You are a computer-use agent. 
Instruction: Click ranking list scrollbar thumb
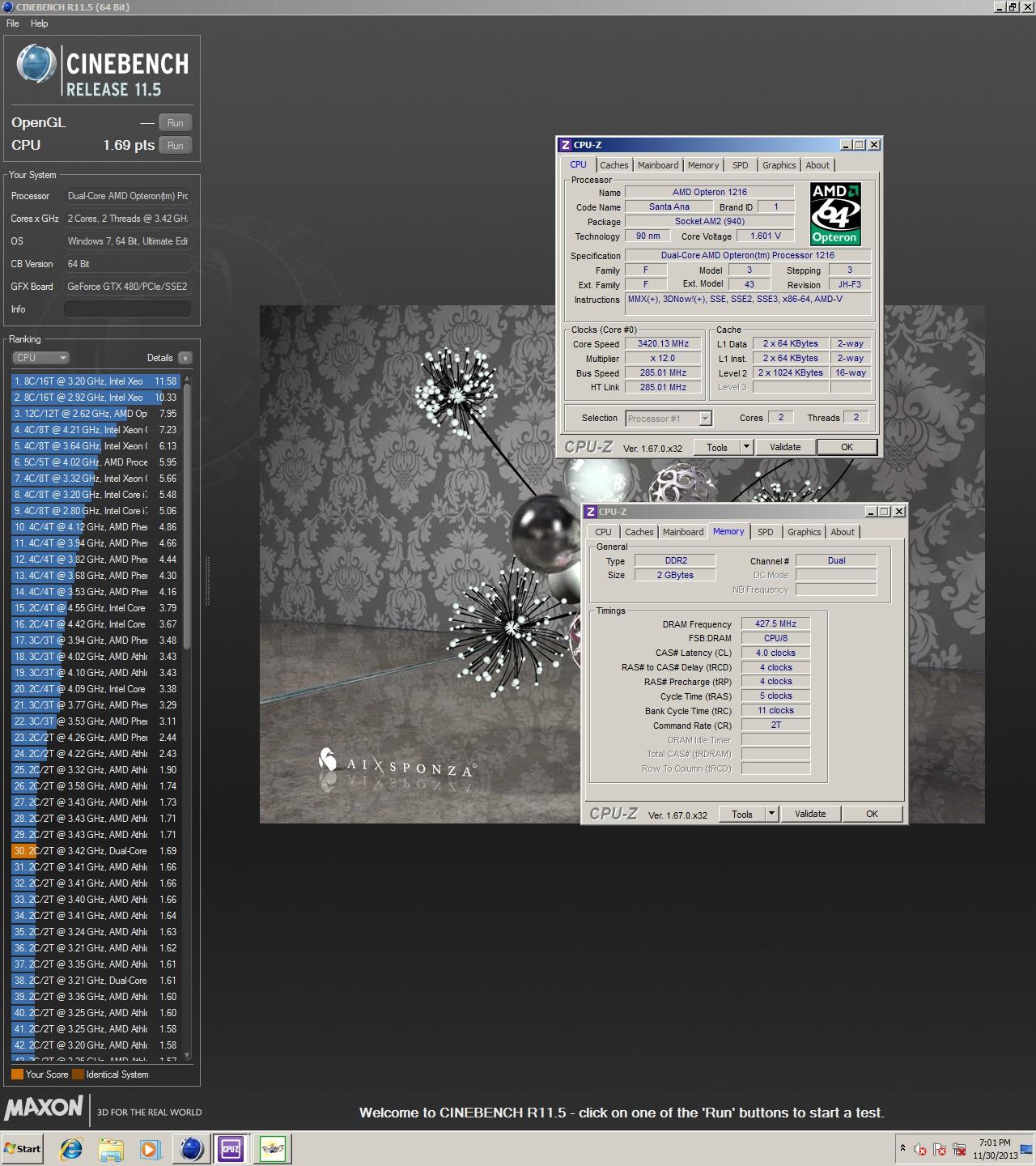188,517
